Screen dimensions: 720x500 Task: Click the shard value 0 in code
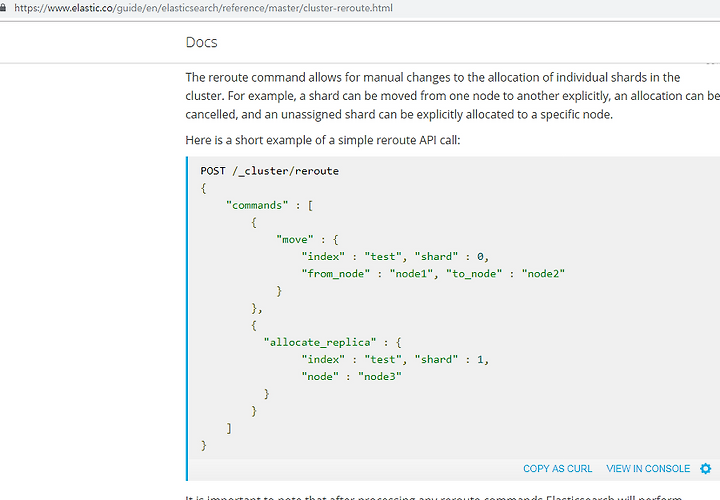click(x=480, y=257)
